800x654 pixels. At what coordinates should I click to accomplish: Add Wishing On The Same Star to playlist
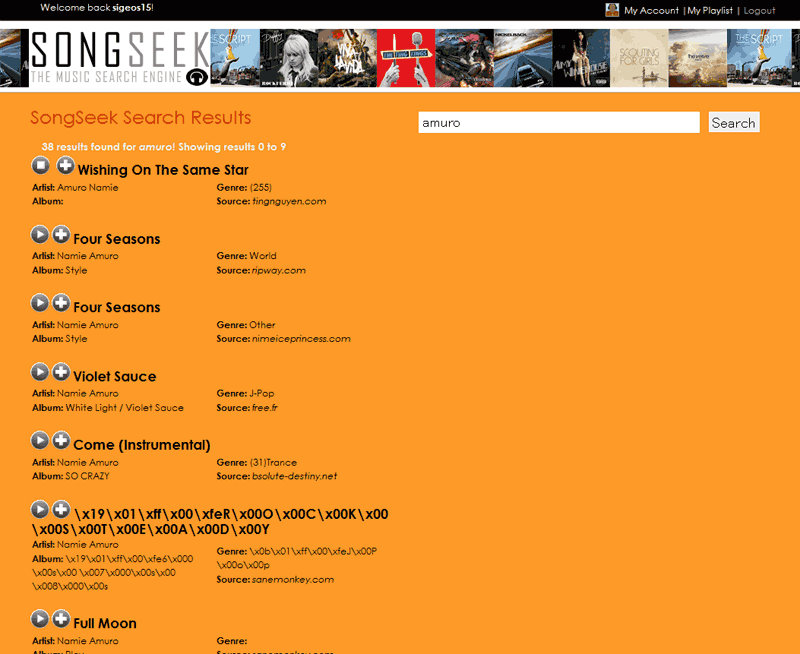[x=65, y=165]
